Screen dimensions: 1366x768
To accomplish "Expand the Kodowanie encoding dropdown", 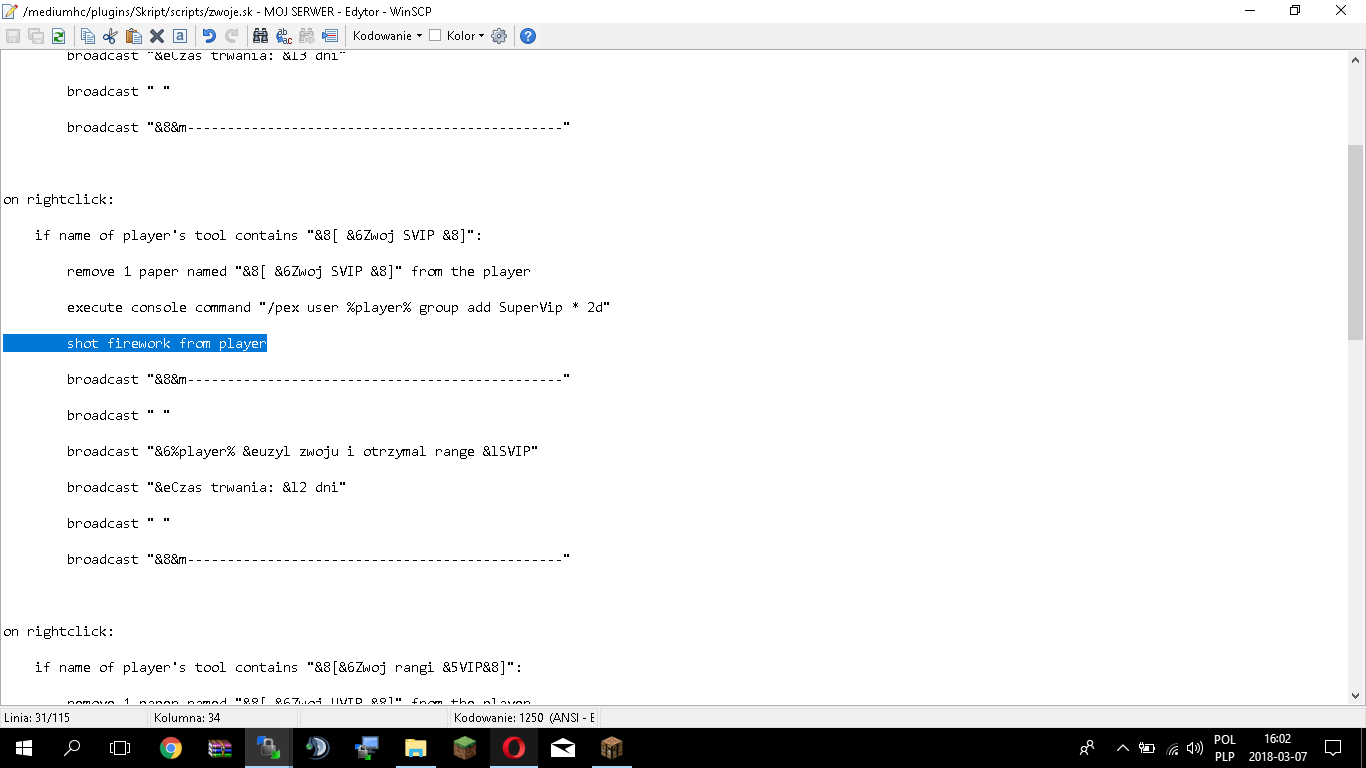I will pos(388,36).
